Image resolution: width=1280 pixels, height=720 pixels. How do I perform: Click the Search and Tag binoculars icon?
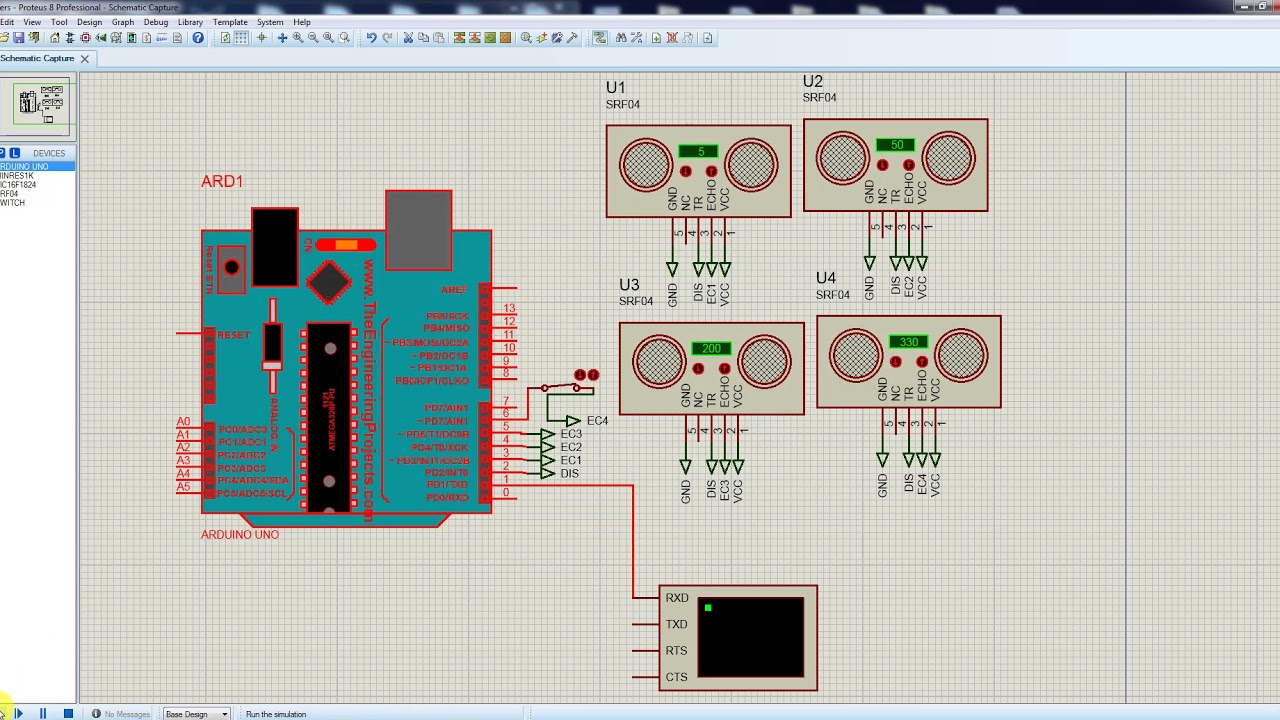click(621, 38)
